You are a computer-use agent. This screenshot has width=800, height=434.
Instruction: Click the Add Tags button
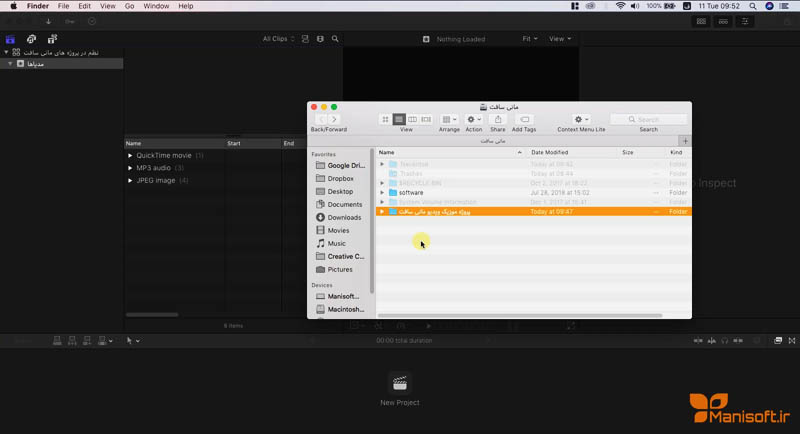[524, 119]
